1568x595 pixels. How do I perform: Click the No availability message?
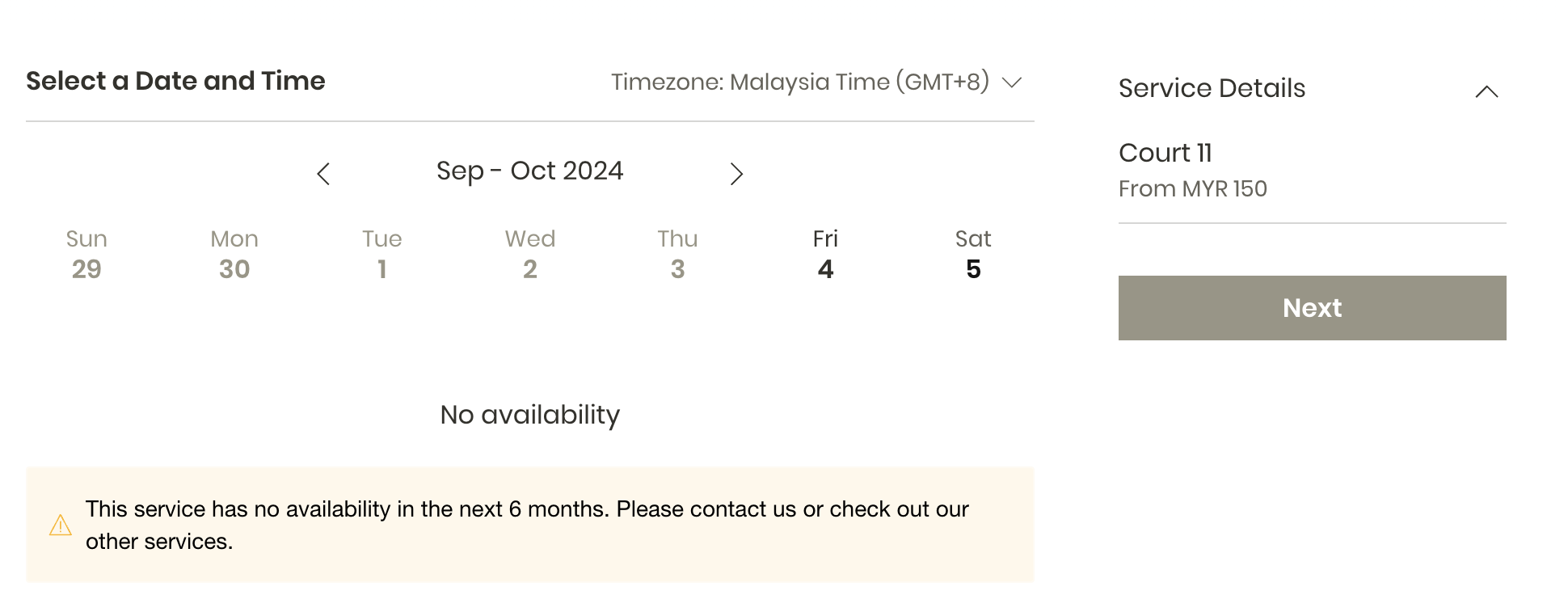click(x=529, y=415)
